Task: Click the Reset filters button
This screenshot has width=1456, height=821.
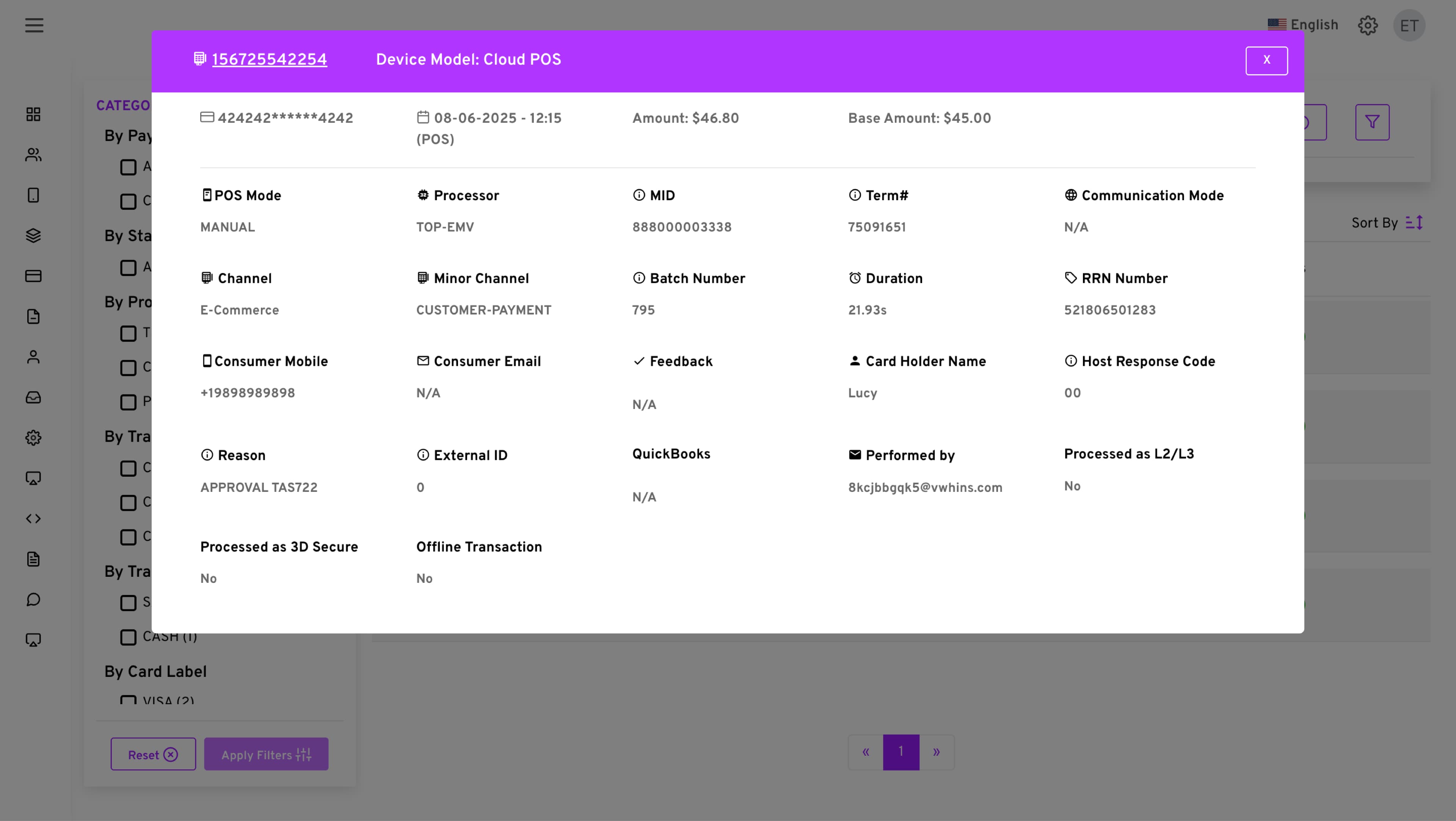Action: 153,754
